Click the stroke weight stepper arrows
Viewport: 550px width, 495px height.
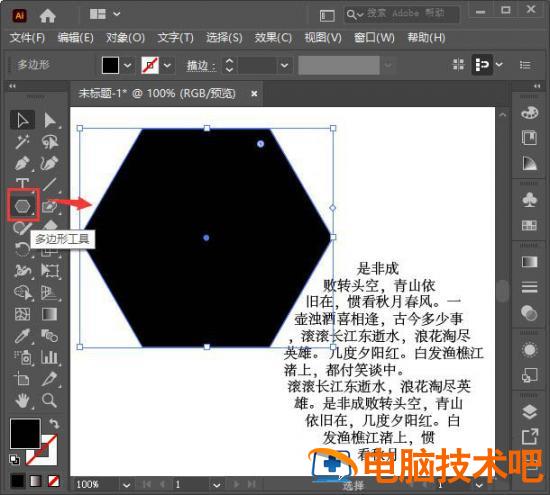229,65
